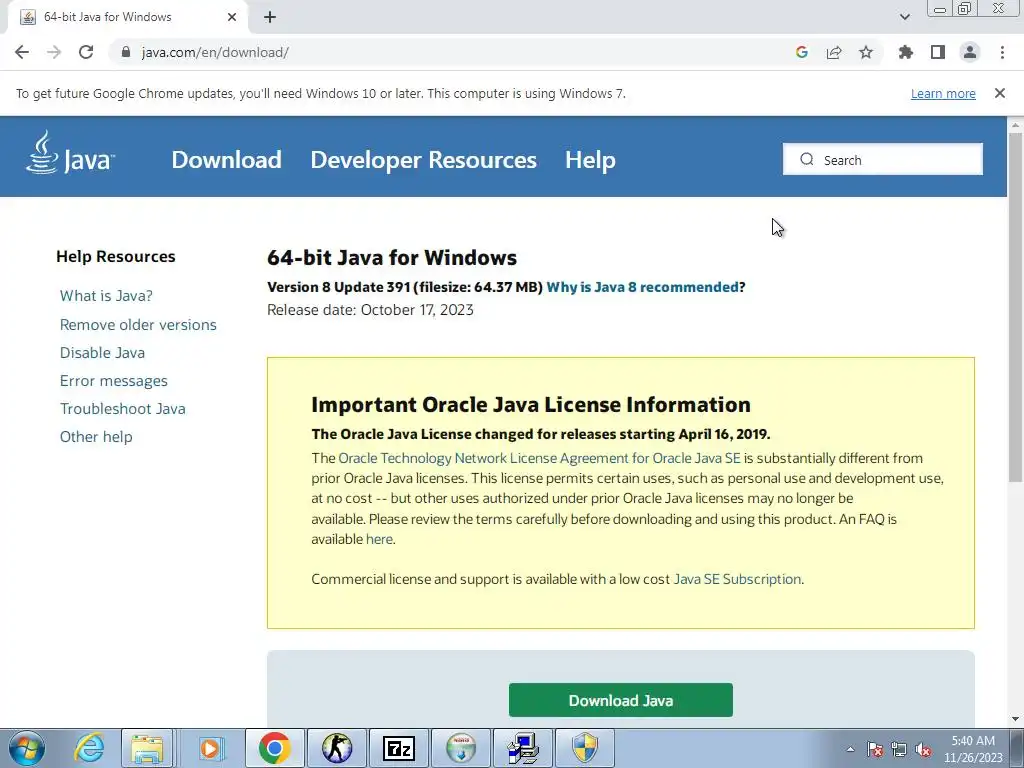The height and width of the screenshot is (768, 1024).
Task: Open the Other help link
Action: point(96,437)
